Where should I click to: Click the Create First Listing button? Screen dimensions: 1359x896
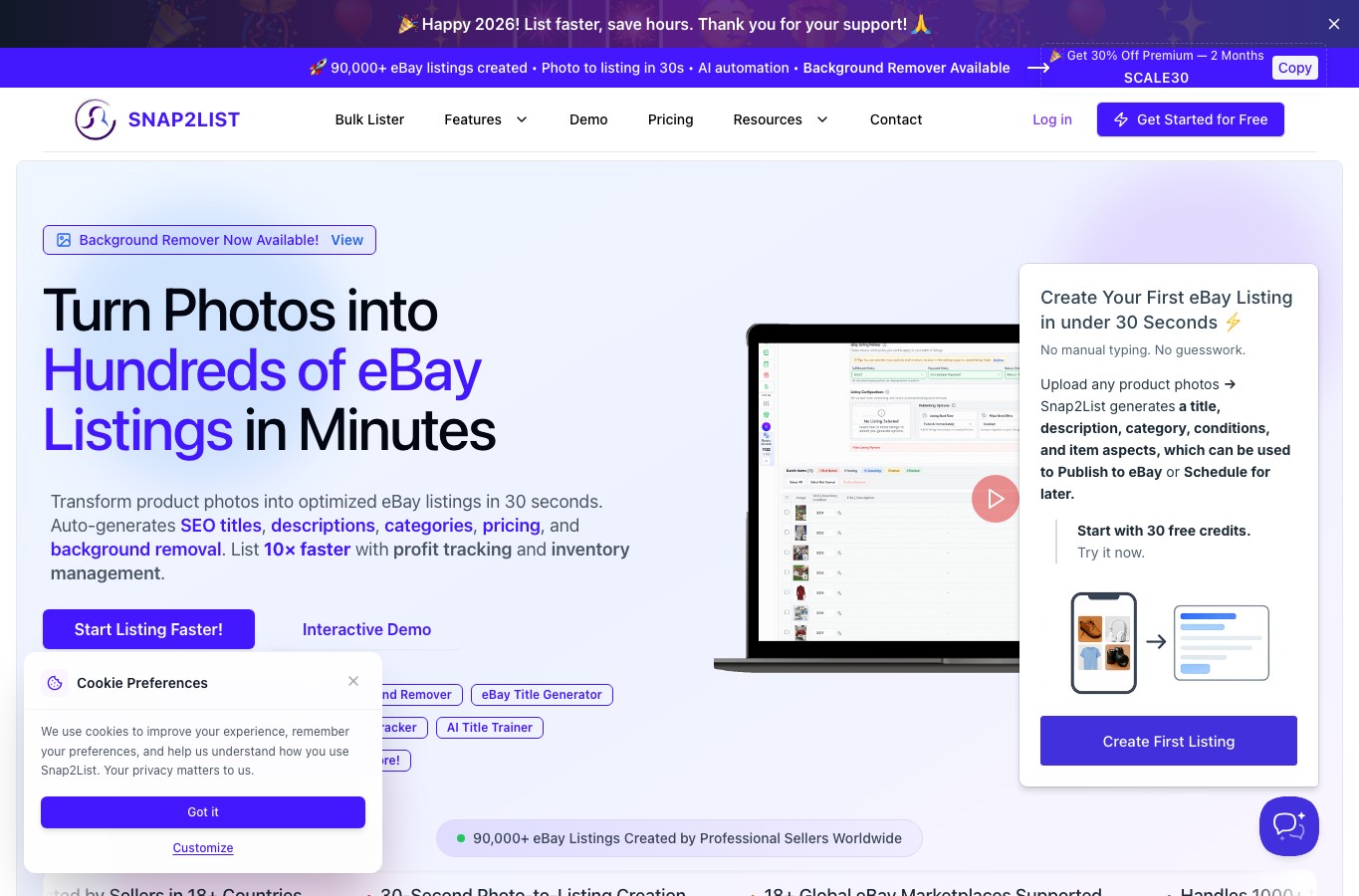click(x=1169, y=741)
